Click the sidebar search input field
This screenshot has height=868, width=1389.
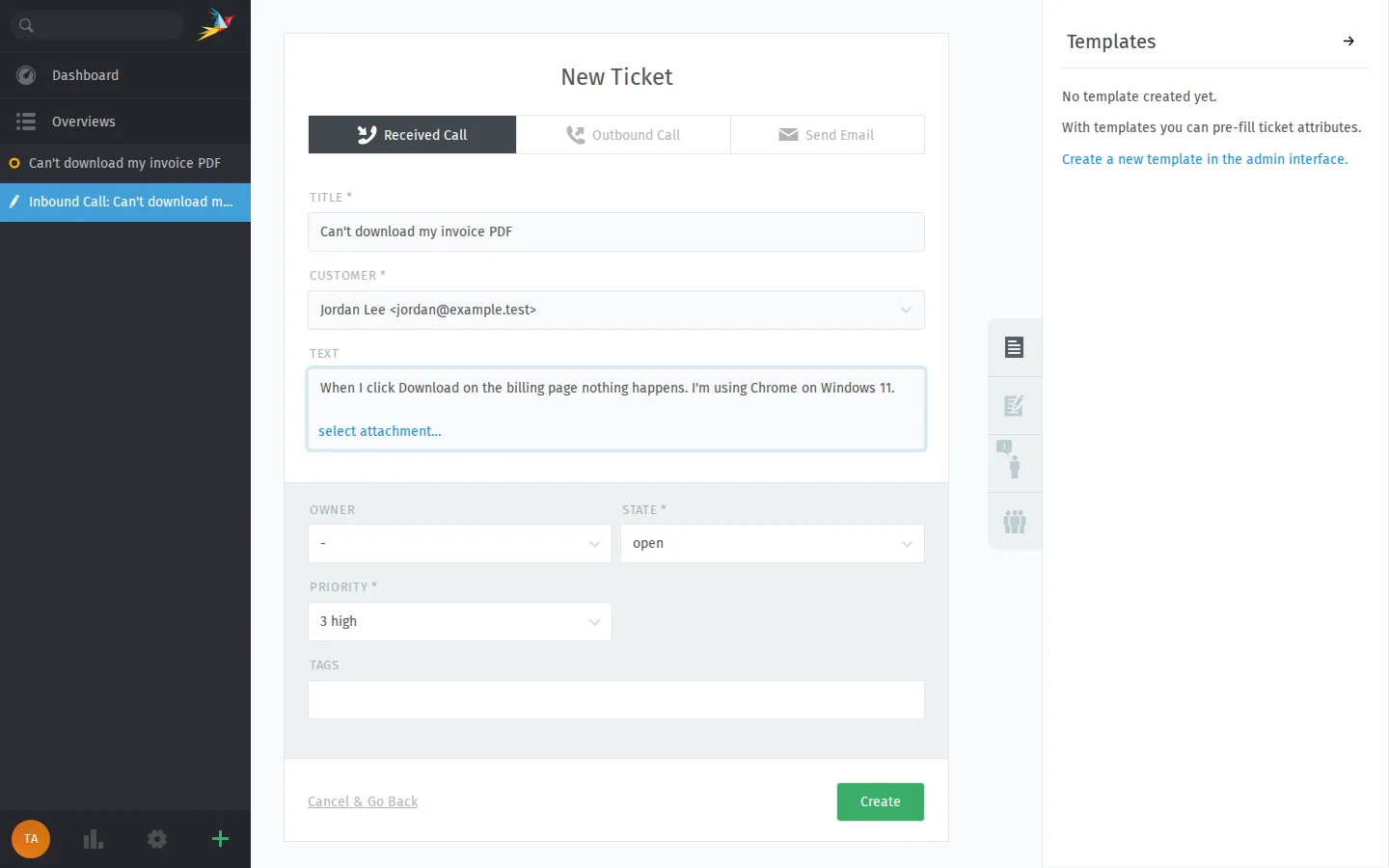pos(97,25)
